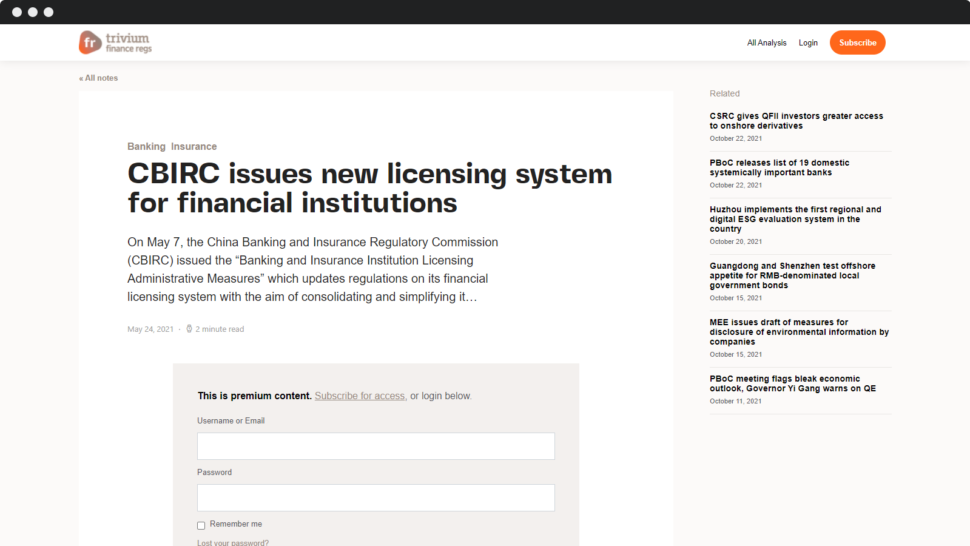Open the Login page from the navigation

point(808,43)
